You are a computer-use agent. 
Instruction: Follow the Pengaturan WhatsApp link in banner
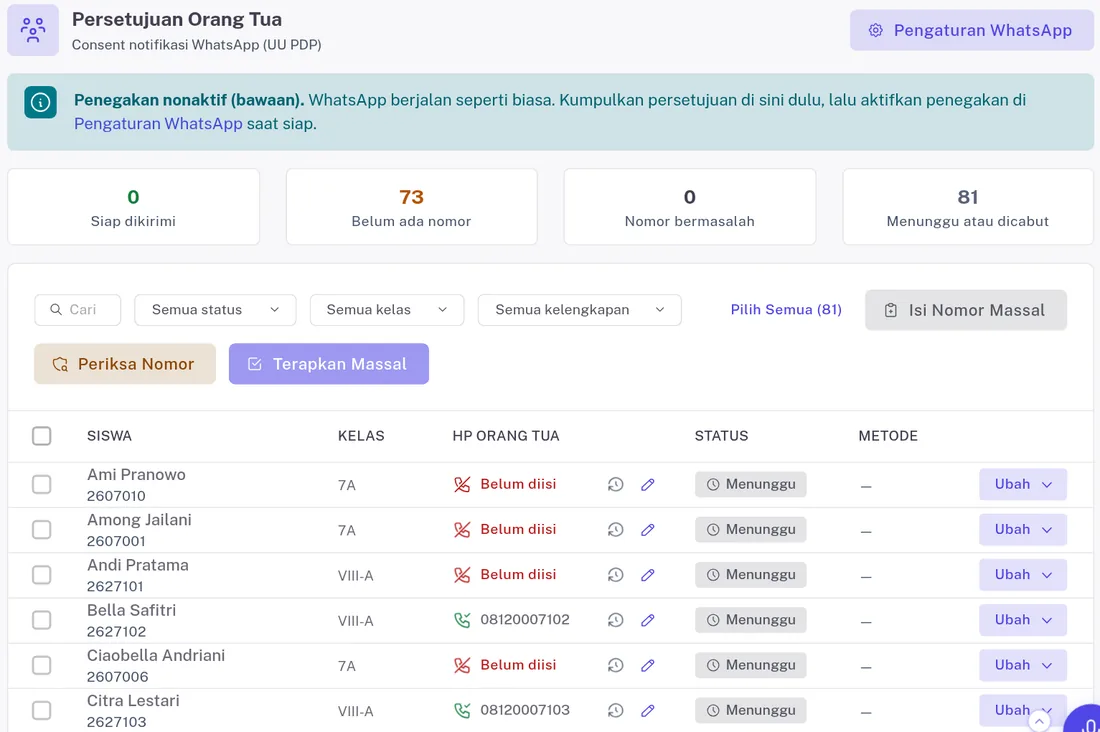tap(158, 124)
